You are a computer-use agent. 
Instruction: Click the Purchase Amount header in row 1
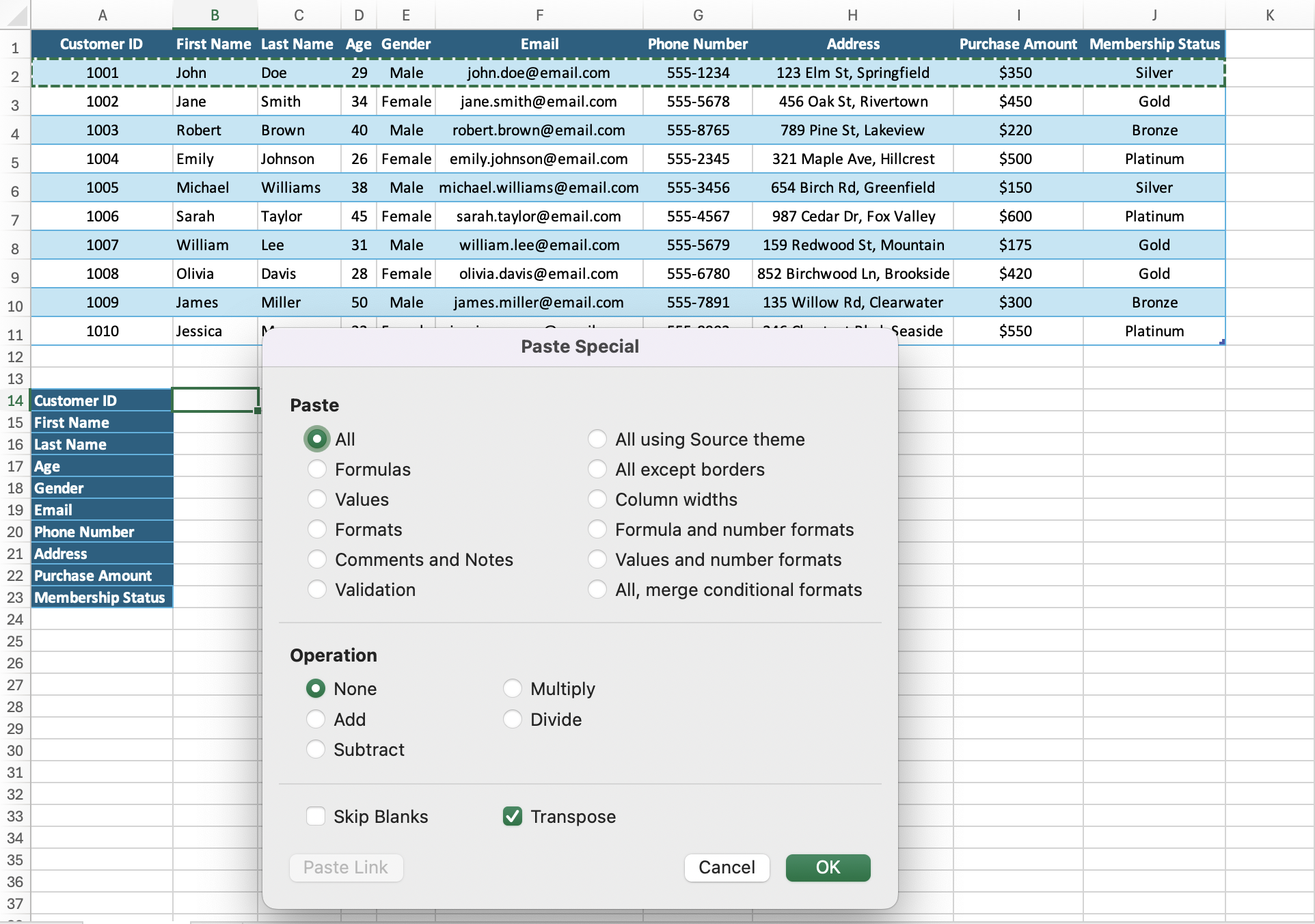[x=1018, y=44]
